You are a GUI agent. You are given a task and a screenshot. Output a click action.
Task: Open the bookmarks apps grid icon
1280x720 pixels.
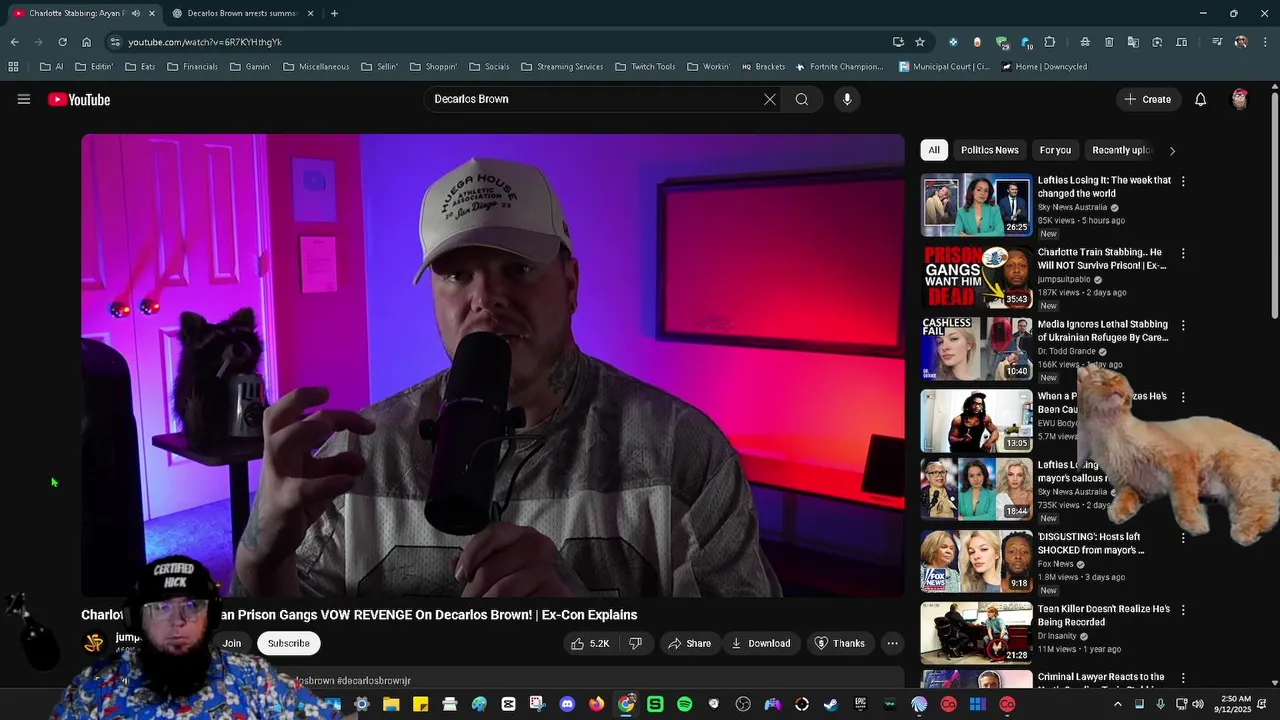[13, 67]
